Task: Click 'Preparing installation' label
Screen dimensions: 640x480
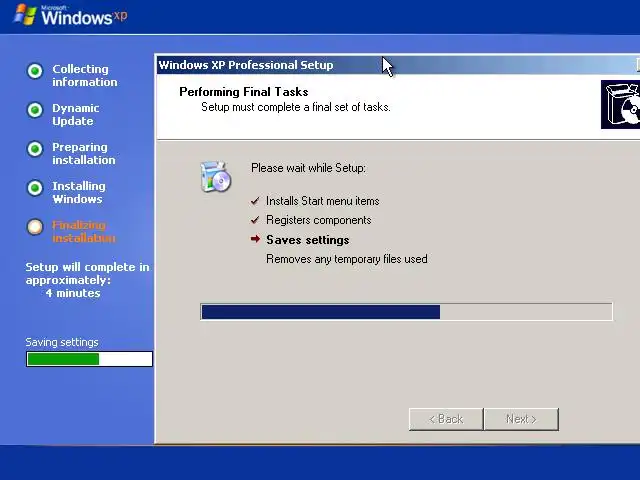Action: [84, 153]
